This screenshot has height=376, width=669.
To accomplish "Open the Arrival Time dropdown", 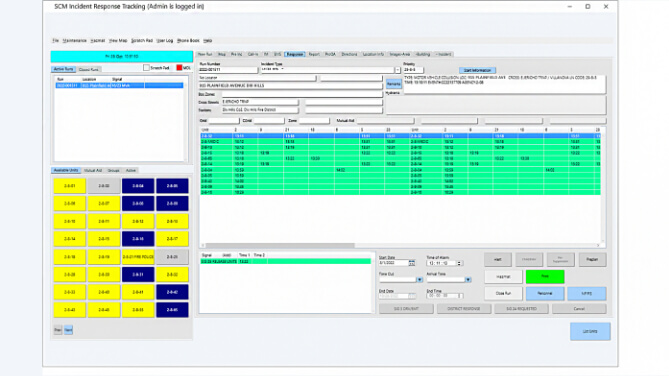I will (468, 280).
